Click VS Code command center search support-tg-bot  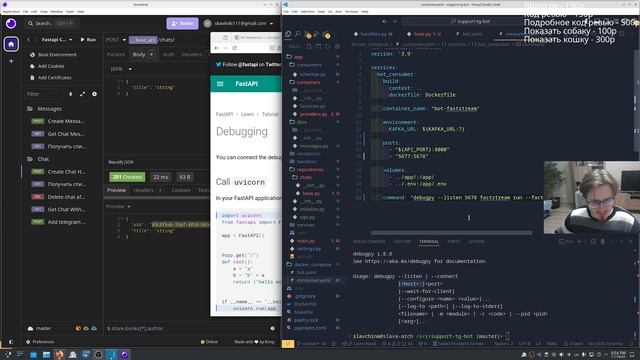pyautogui.click(x=471, y=21)
